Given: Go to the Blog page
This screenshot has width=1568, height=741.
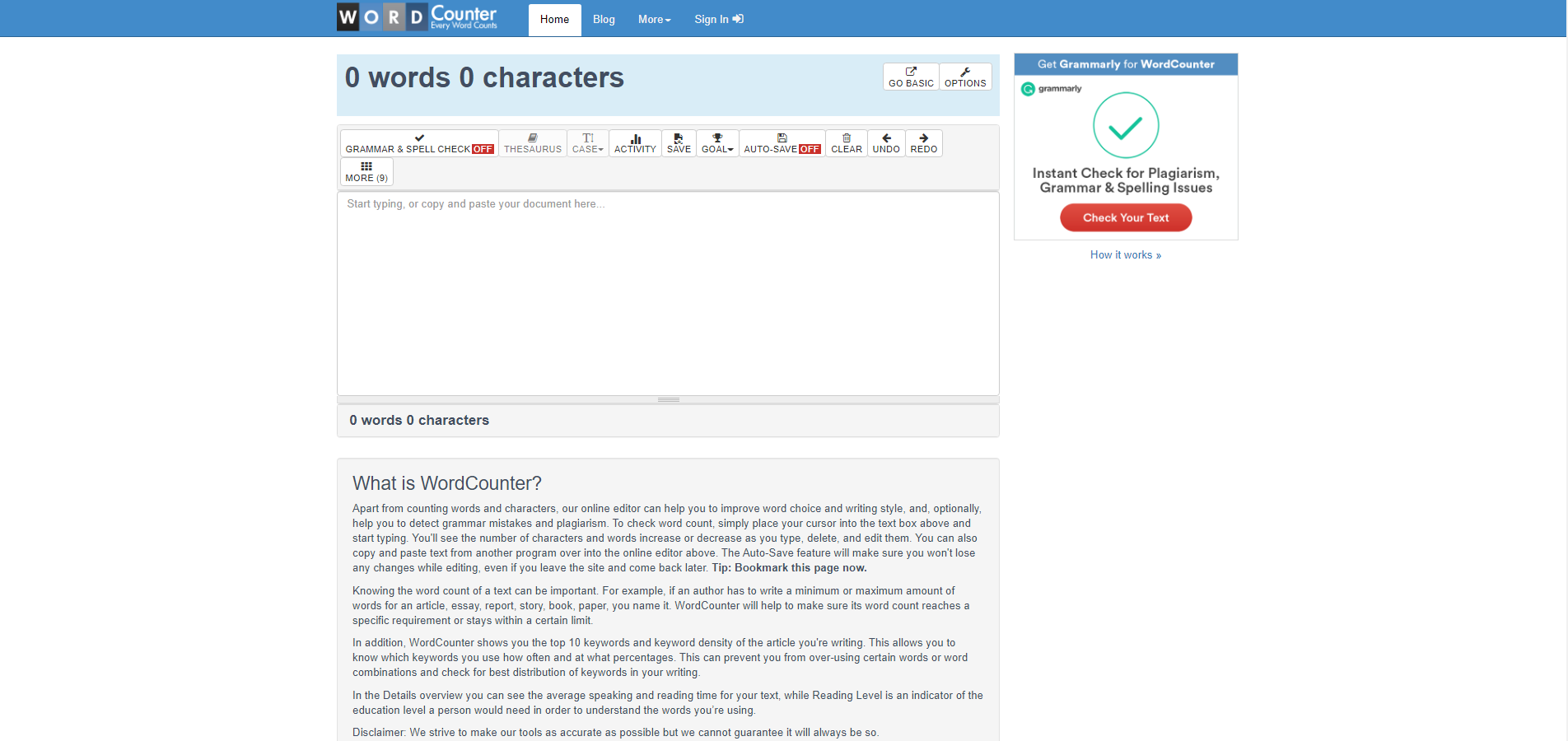Looking at the screenshot, I should coord(604,20).
